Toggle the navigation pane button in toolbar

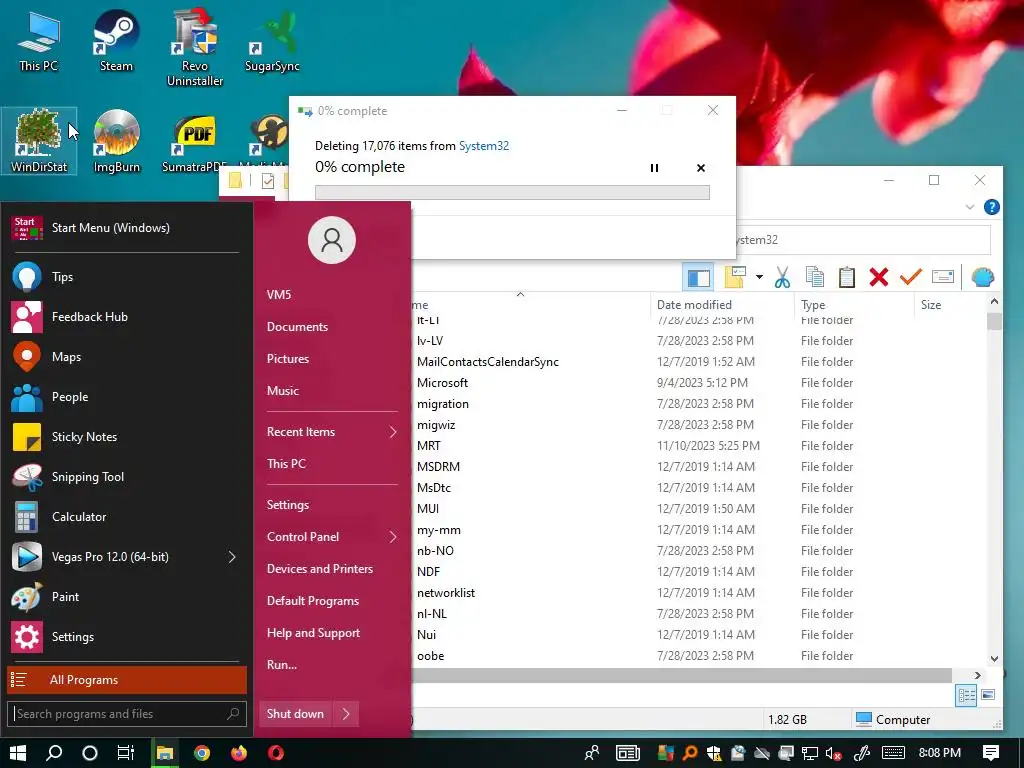[x=698, y=278]
